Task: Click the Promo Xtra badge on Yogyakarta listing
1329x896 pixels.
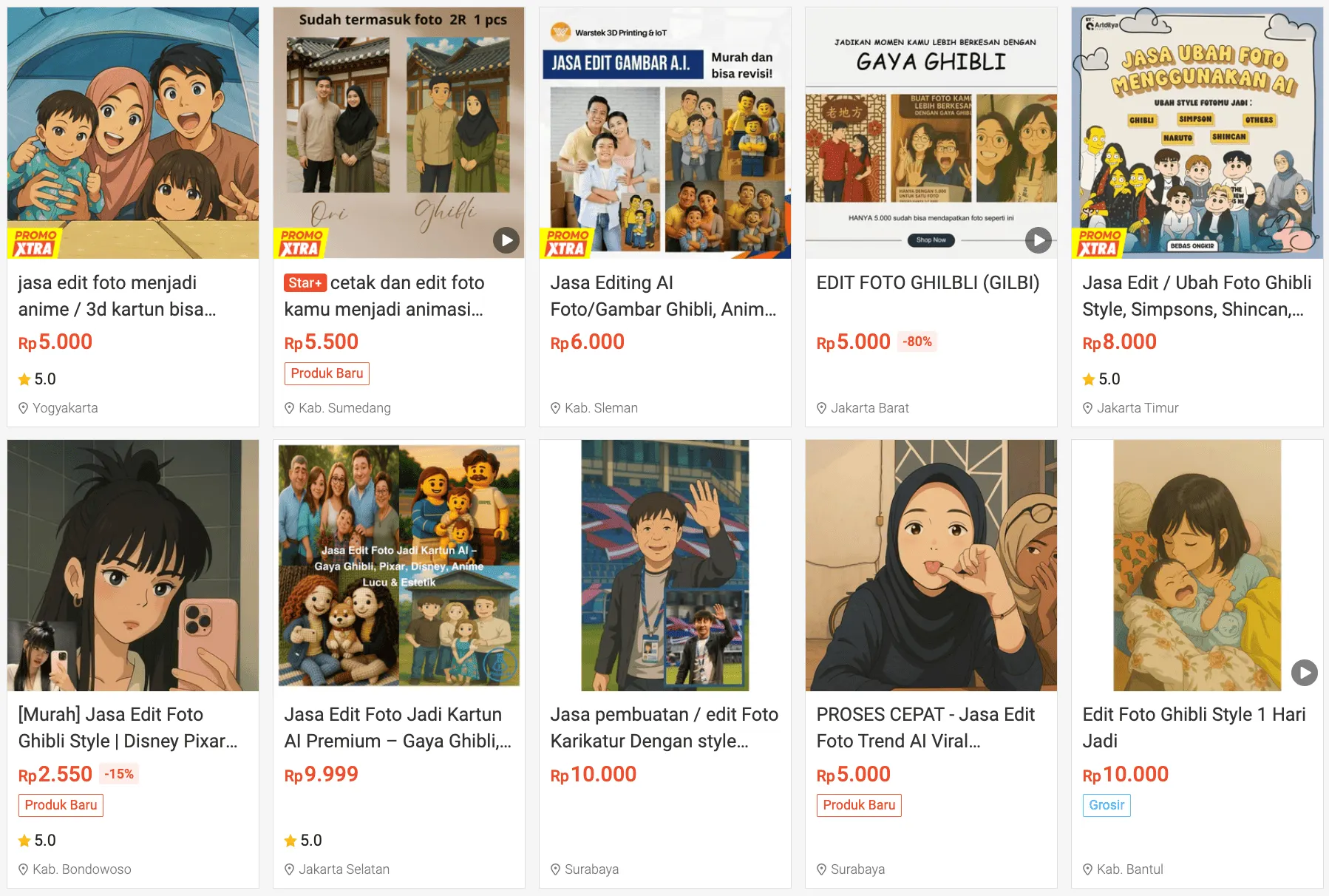Action: click(34, 243)
